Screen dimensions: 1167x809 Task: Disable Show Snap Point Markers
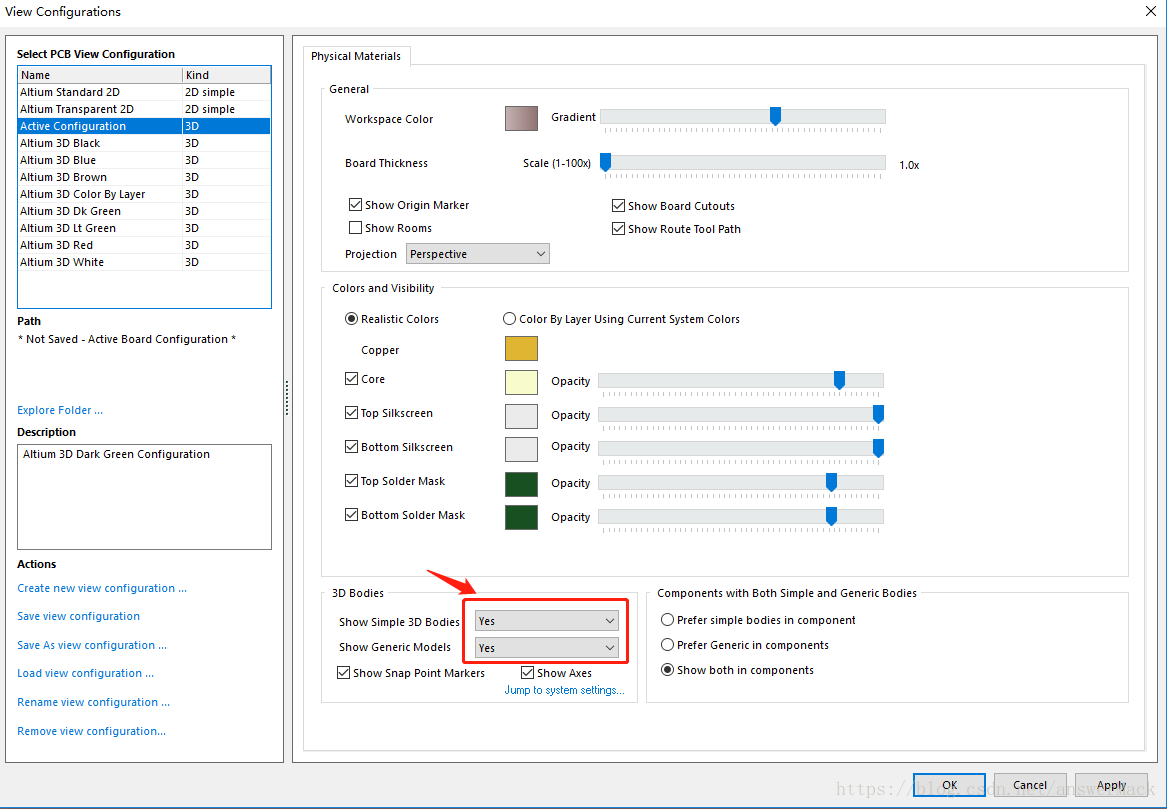tap(344, 673)
